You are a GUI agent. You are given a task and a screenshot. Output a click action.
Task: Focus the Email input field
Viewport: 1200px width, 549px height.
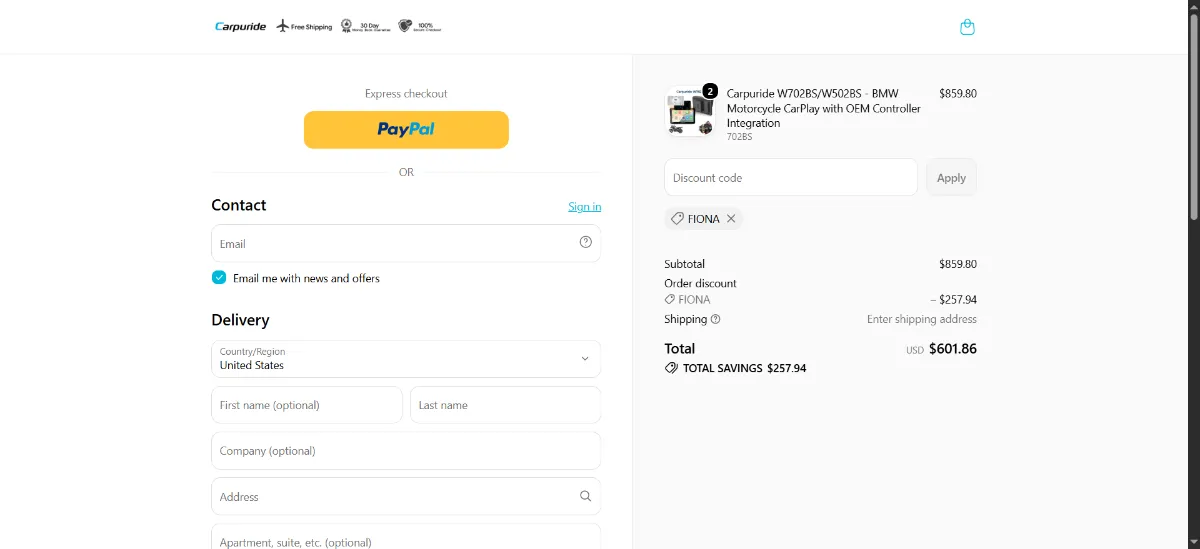[406, 243]
